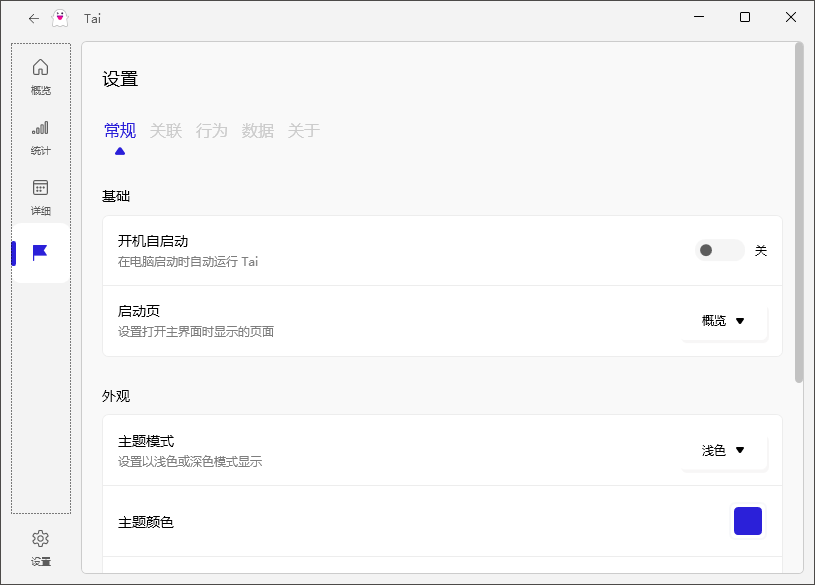The width and height of the screenshot is (815, 585).
Task: Close the Tai window
Action: tap(791, 17)
